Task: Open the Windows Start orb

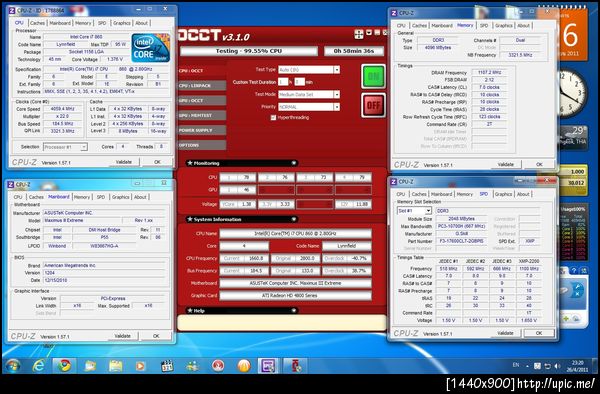Action: pyautogui.click(x=13, y=366)
